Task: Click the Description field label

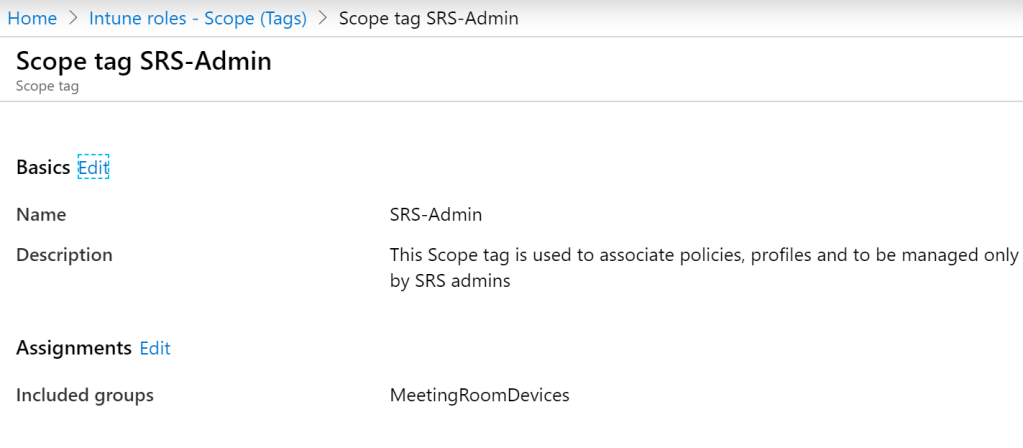Action: (x=64, y=255)
